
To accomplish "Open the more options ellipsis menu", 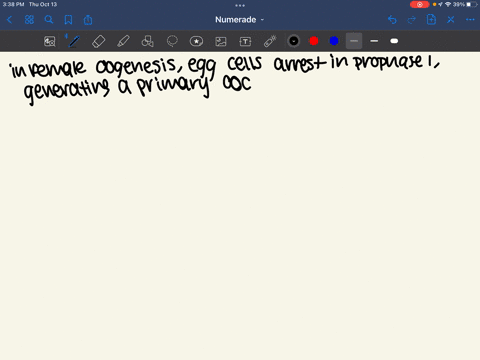I will [470, 20].
